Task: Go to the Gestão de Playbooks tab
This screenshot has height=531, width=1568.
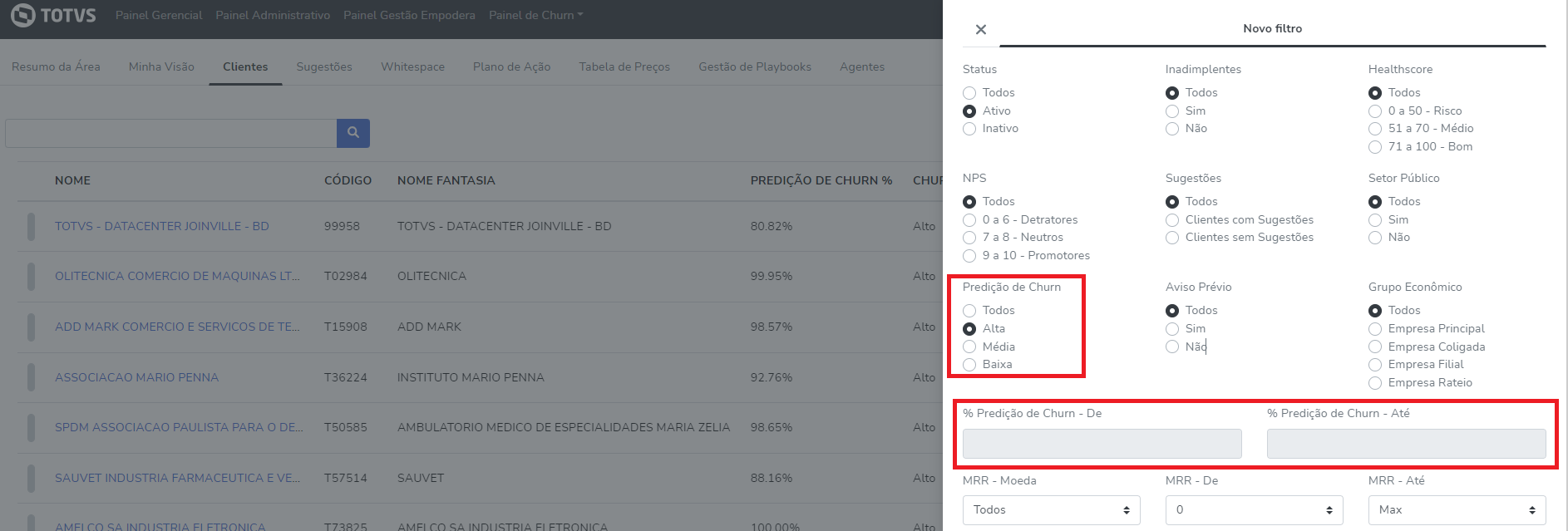Action: (x=754, y=67)
